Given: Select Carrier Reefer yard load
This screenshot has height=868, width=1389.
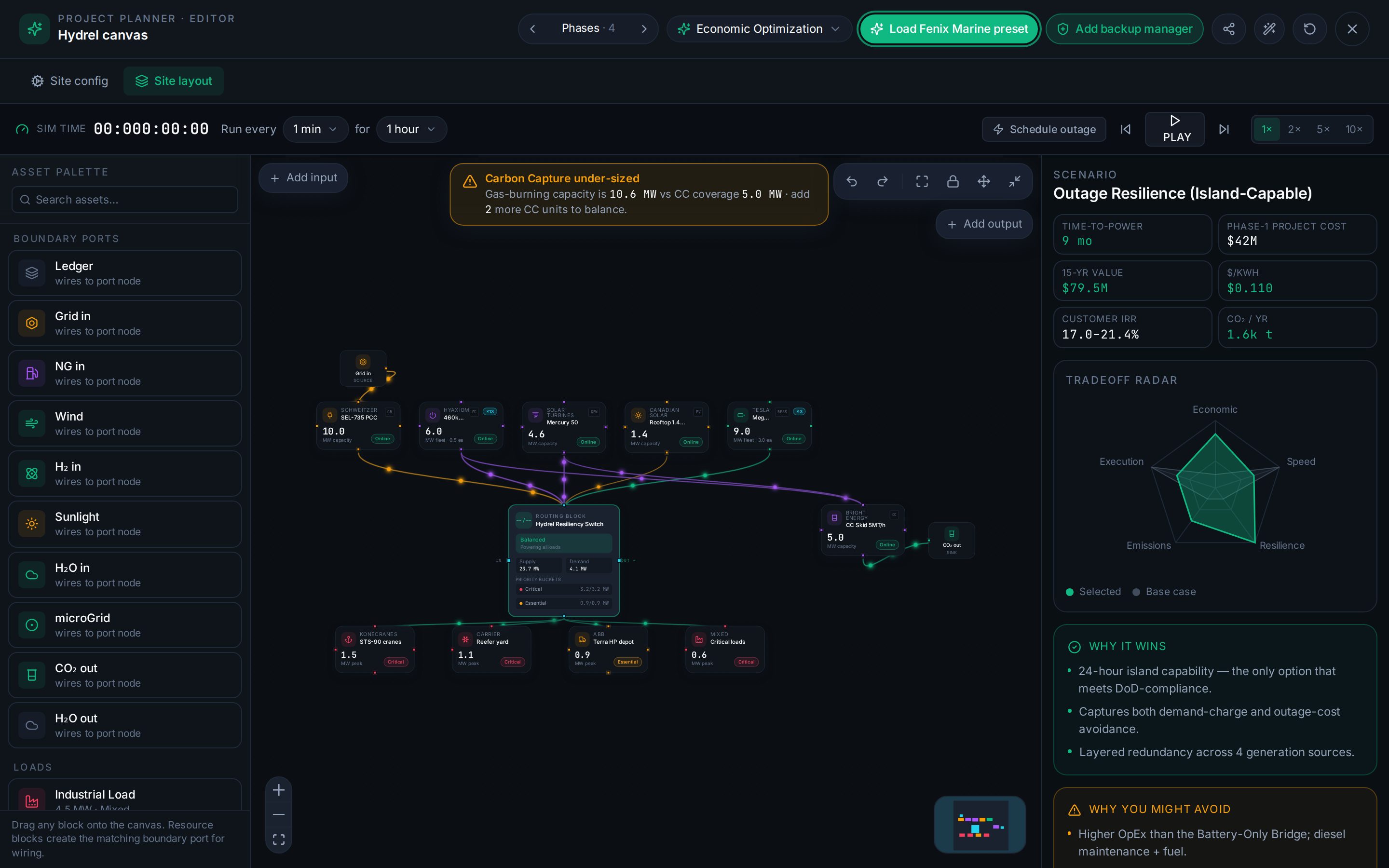Looking at the screenshot, I should [x=491, y=649].
